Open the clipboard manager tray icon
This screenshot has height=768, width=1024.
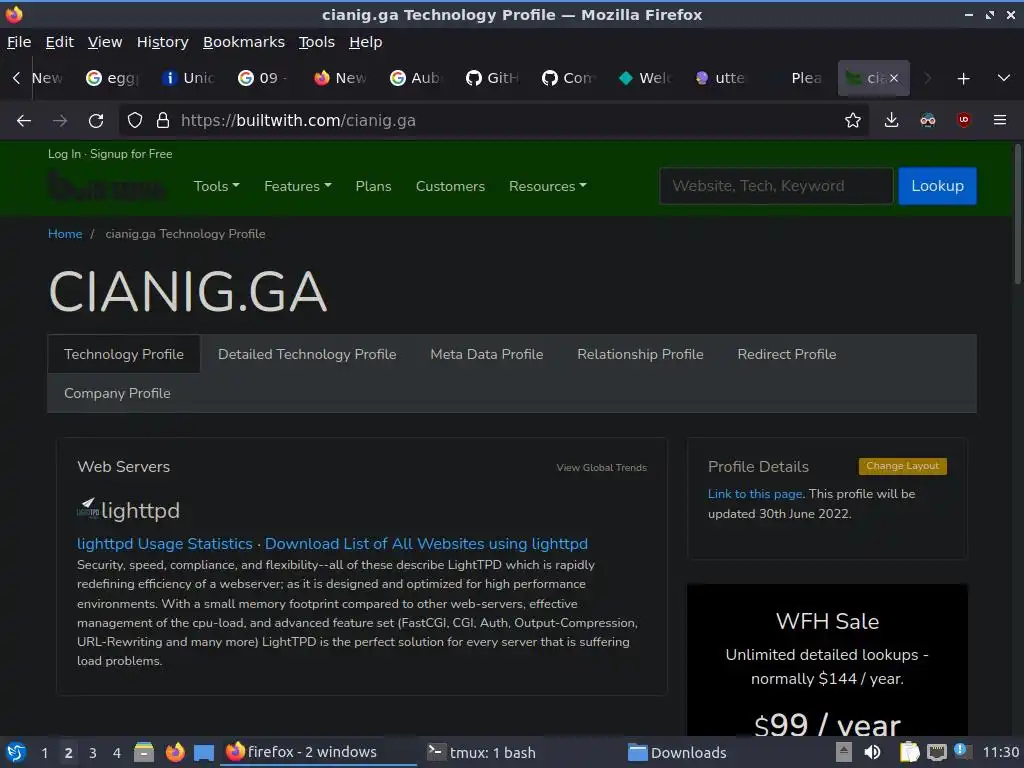click(x=909, y=752)
